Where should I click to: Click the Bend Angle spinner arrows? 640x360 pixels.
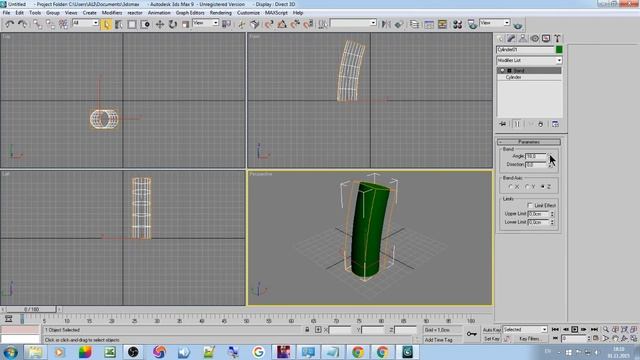point(550,156)
